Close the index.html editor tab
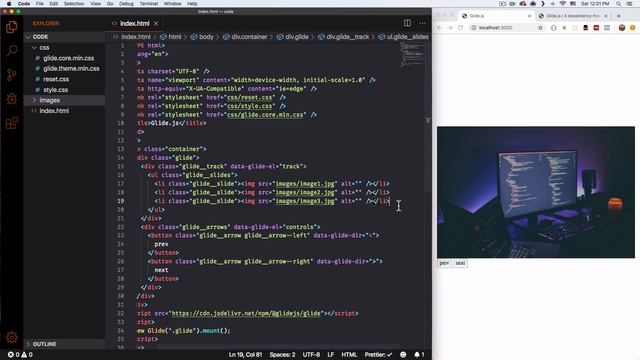This screenshot has height=360, width=640. 156,24
